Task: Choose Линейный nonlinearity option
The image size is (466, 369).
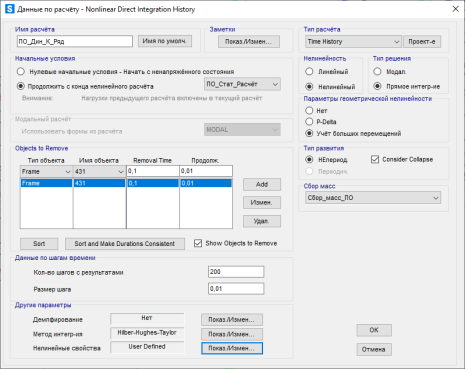Action: click(x=309, y=72)
